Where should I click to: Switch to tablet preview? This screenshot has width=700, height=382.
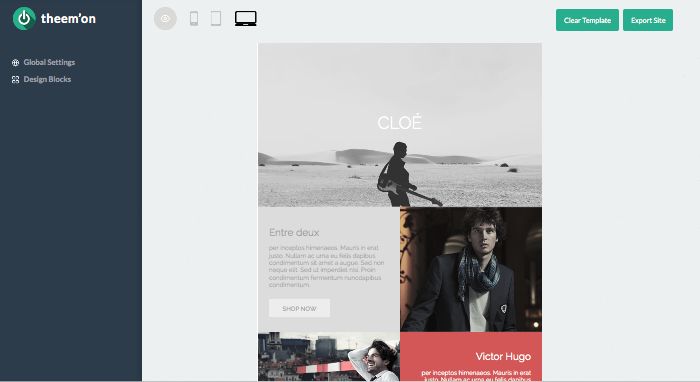click(x=216, y=19)
